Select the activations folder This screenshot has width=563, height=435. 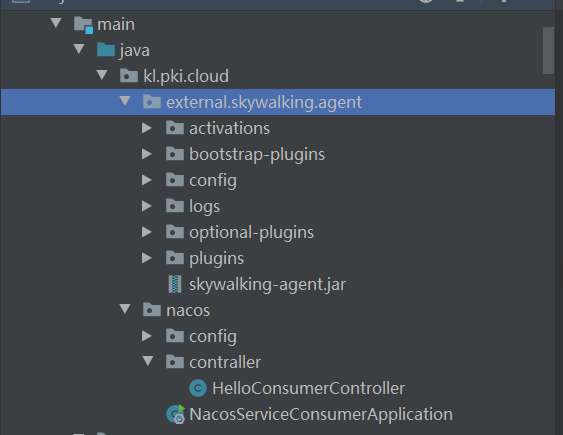coord(229,128)
